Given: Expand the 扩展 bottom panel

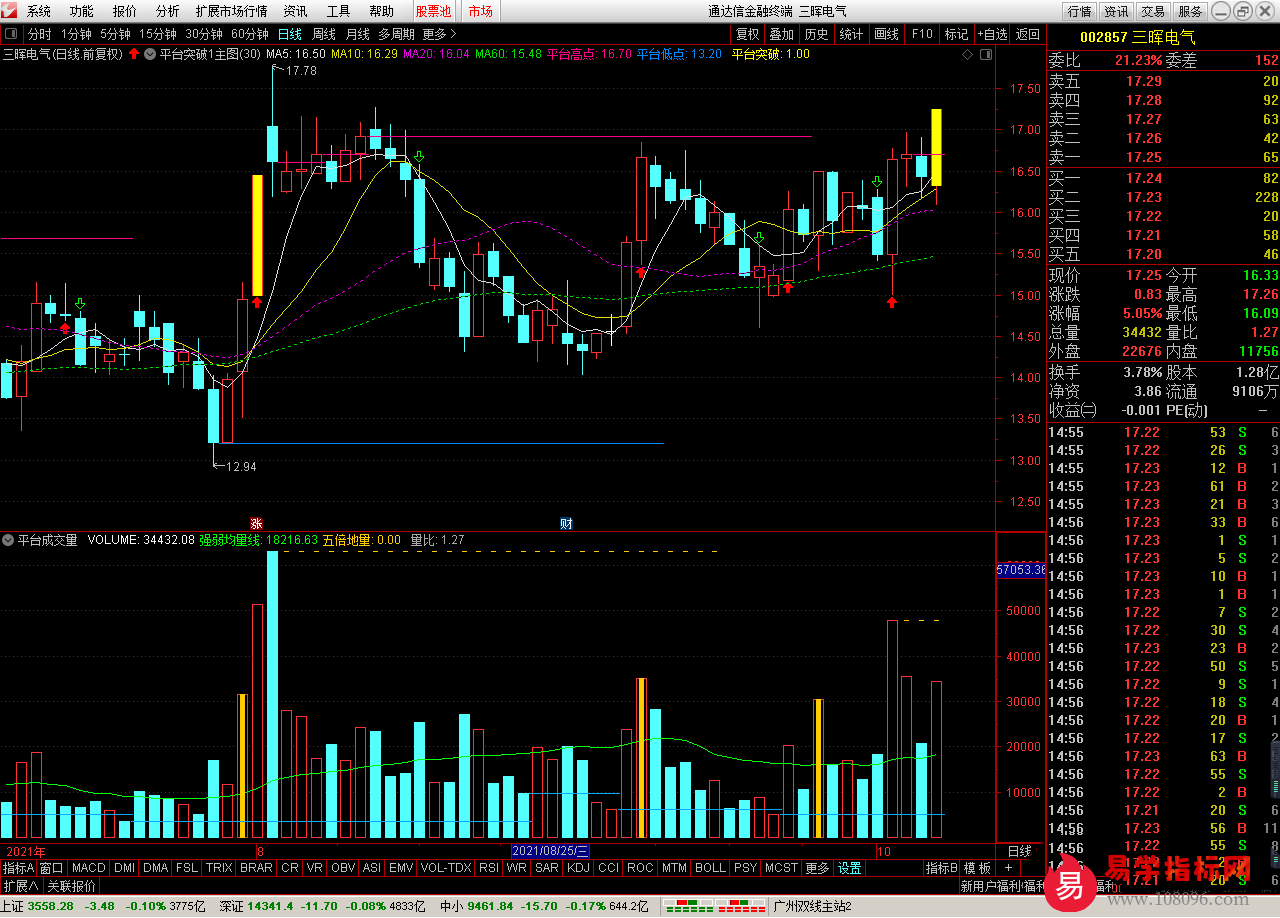Looking at the screenshot, I should point(21,886).
